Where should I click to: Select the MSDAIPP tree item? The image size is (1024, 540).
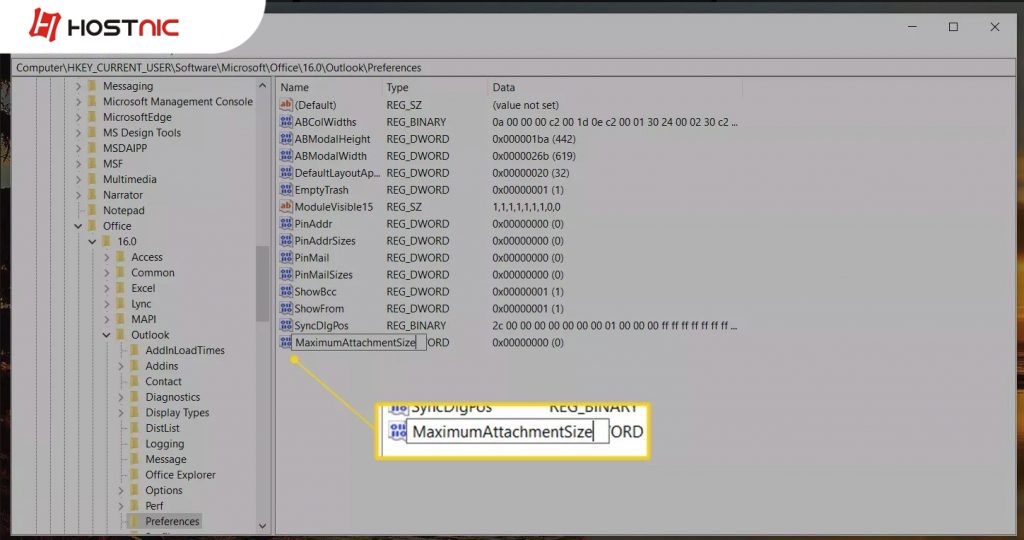(x=125, y=148)
